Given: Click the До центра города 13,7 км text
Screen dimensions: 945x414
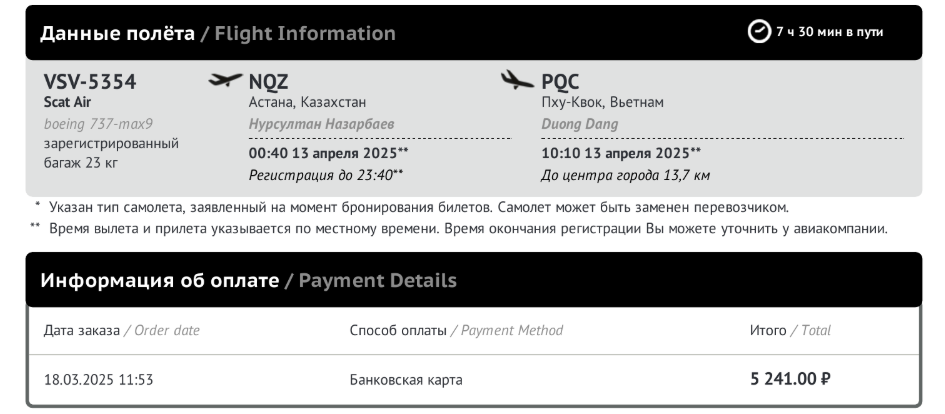Looking at the screenshot, I should (x=625, y=175).
